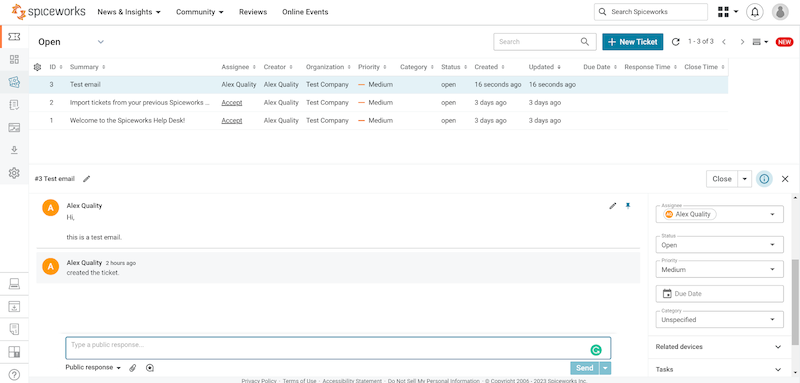This screenshot has height=383, width=800.
Task: Open the settings gear icon in sidebar
Action: [14, 173]
